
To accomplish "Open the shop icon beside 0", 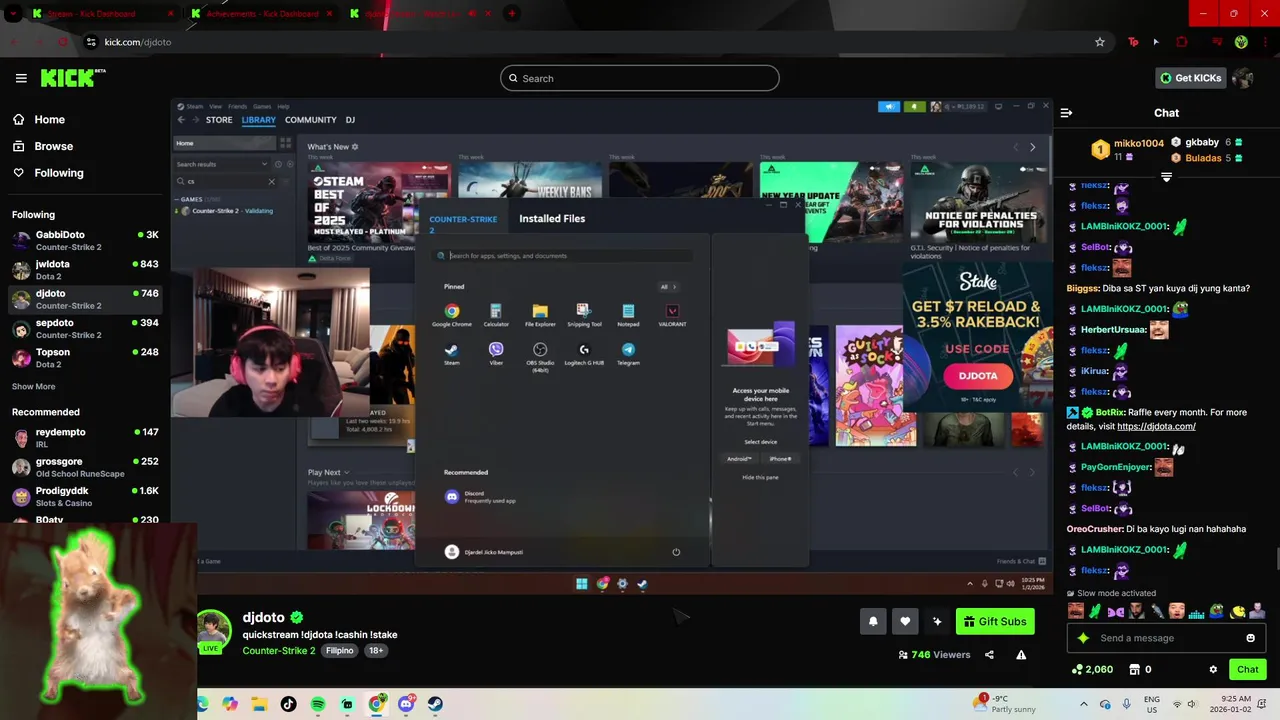I will click(x=1135, y=669).
